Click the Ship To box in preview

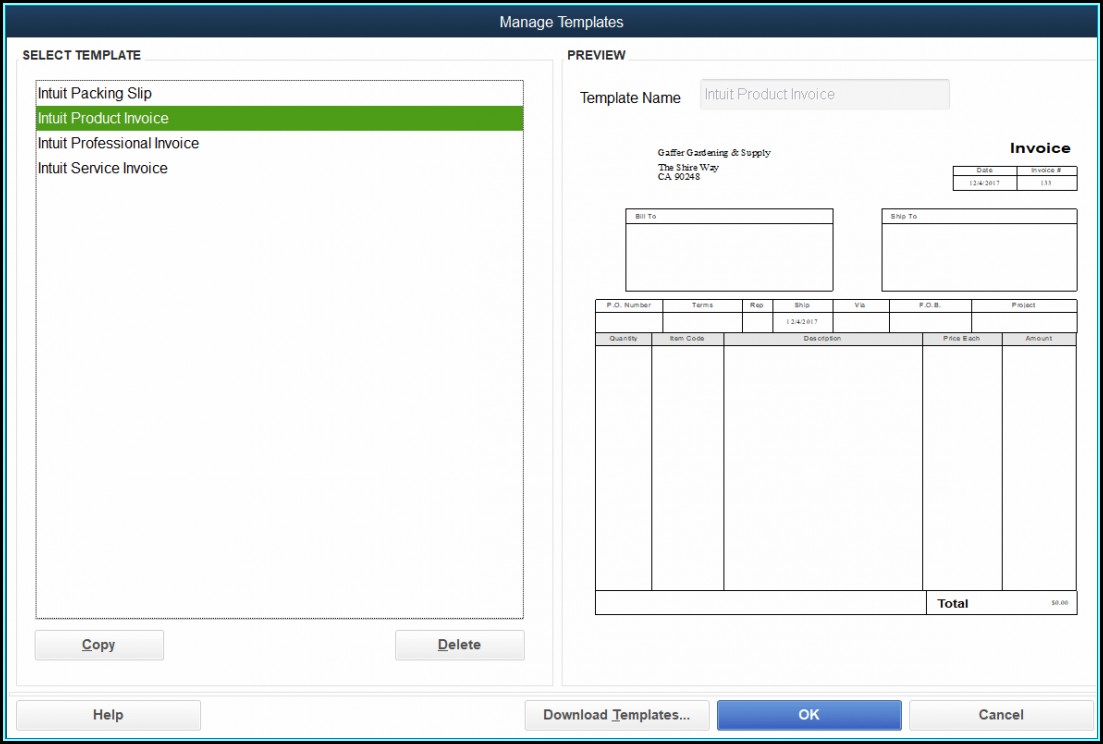pyautogui.click(x=979, y=256)
